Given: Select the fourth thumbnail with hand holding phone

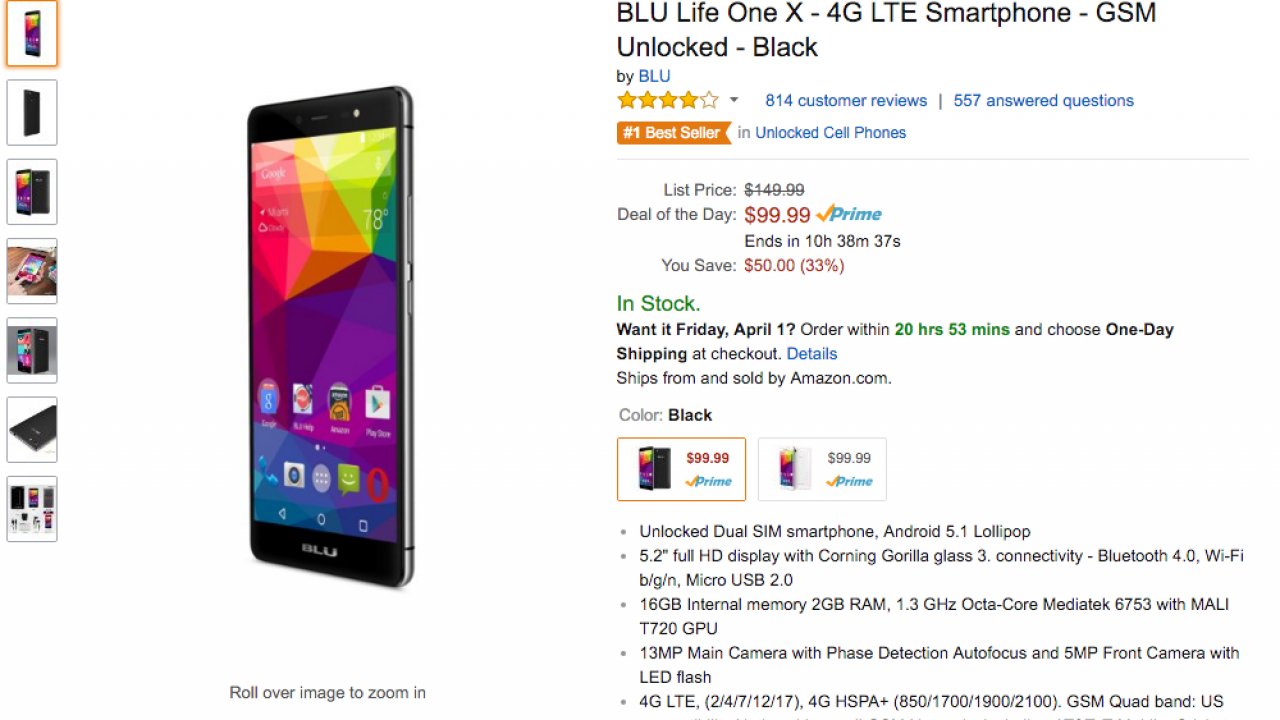Looking at the screenshot, I should point(32,271).
